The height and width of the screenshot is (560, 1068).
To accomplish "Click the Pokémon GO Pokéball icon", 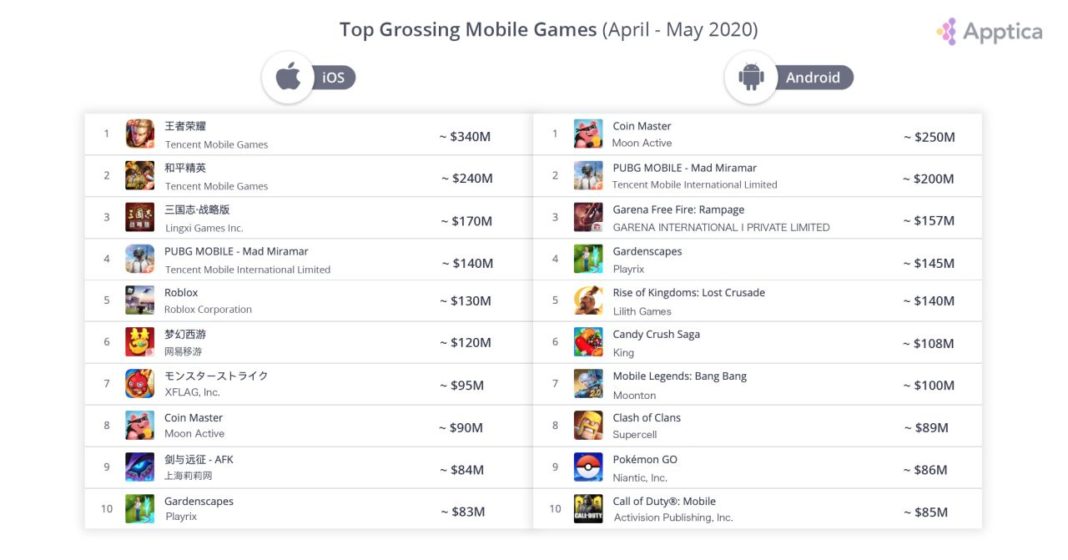I will point(588,467).
